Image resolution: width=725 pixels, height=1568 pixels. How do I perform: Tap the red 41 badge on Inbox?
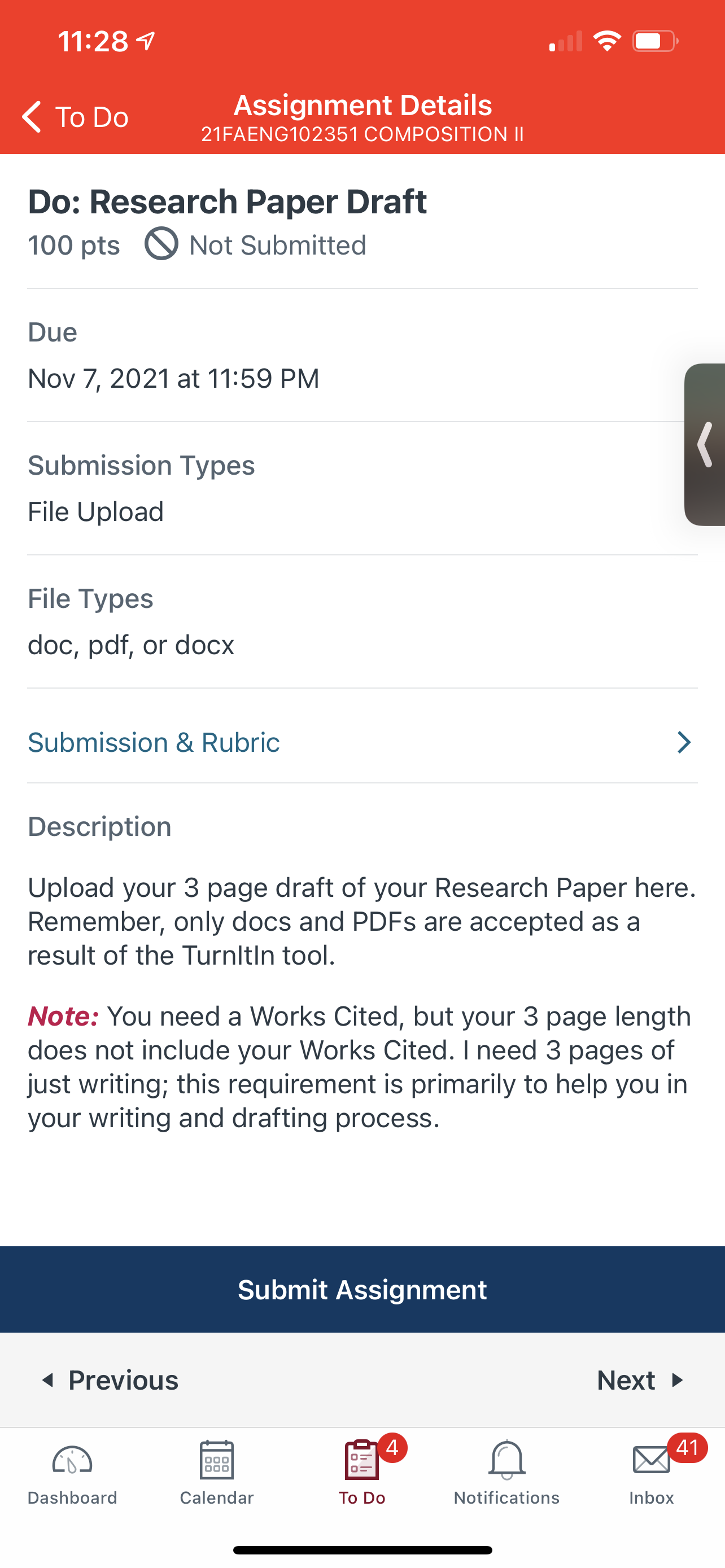click(687, 1447)
